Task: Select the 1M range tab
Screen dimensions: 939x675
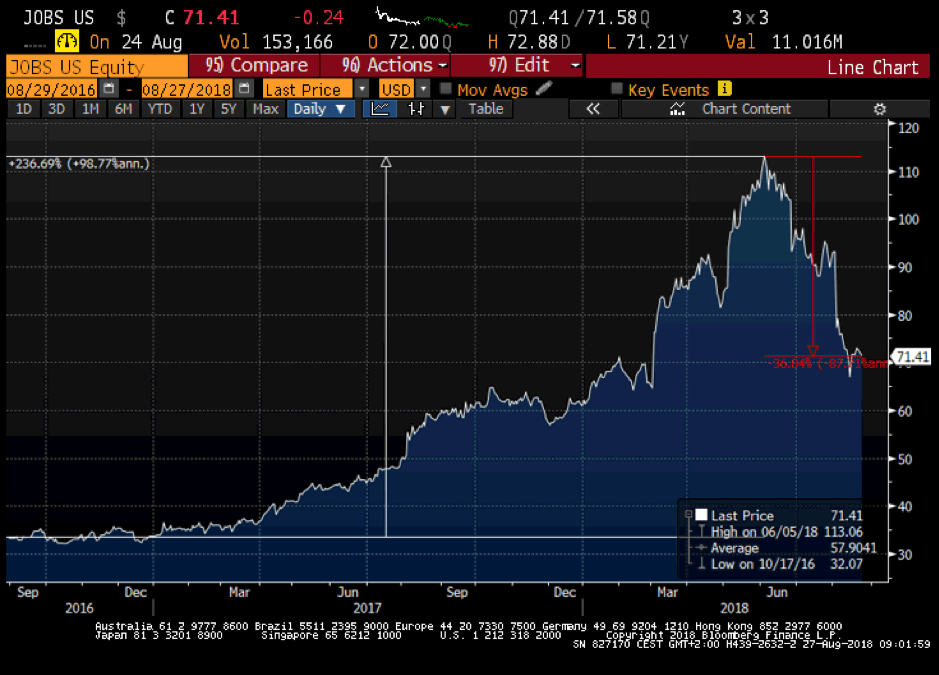Action: (90, 109)
